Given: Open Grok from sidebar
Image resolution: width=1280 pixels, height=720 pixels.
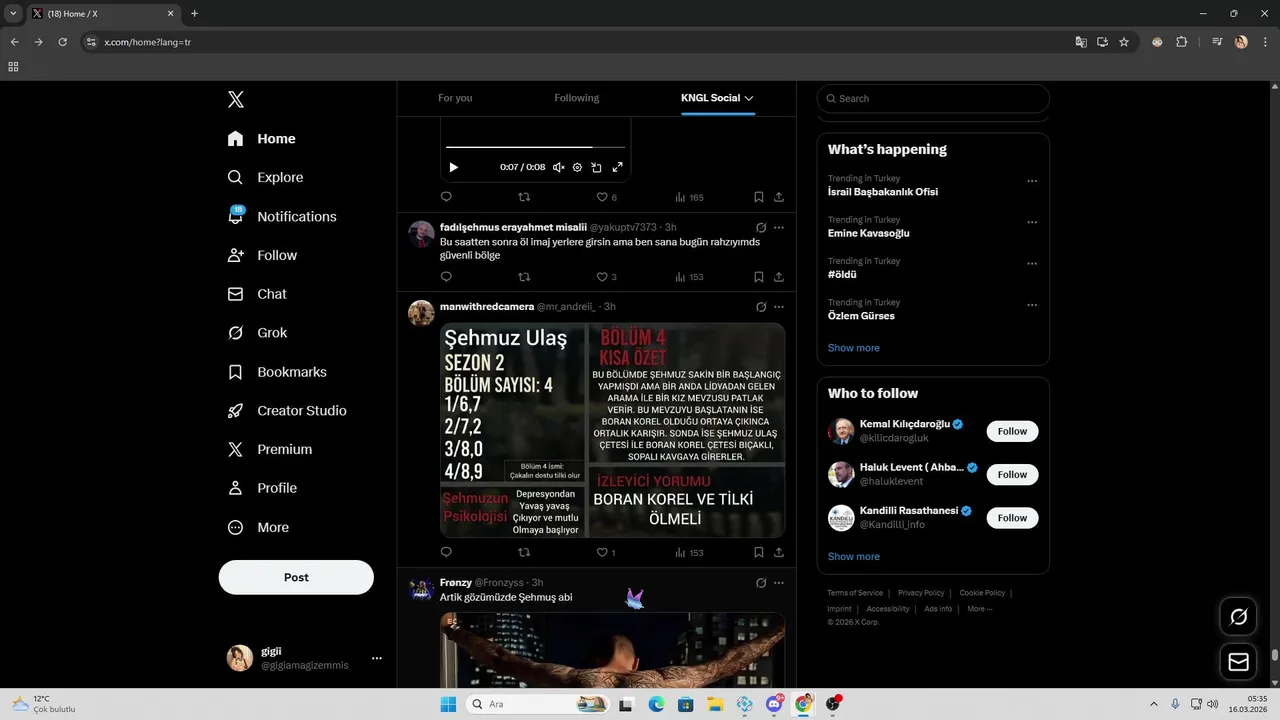Looking at the screenshot, I should (257, 333).
